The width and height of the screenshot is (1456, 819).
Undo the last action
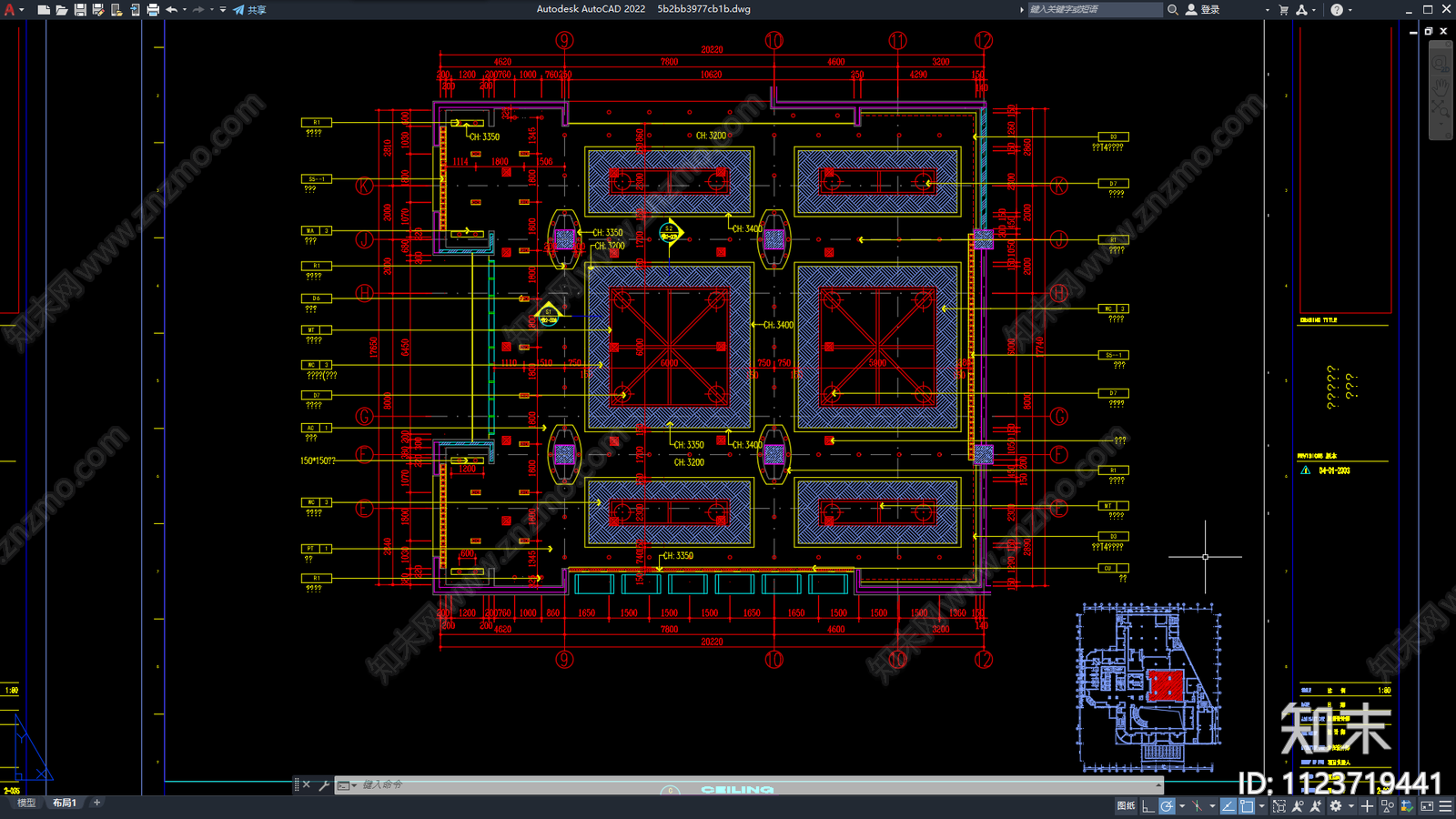coord(171,9)
